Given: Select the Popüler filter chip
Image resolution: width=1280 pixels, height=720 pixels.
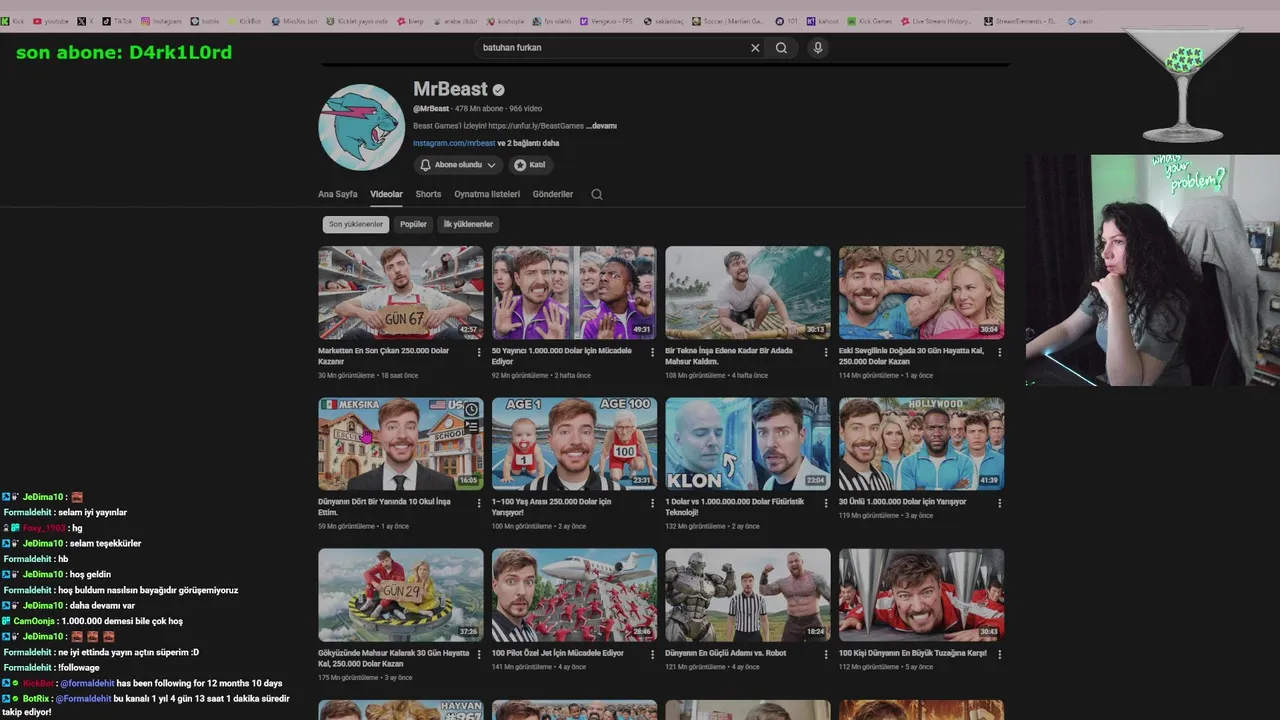Looking at the screenshot, I should coord(413,224).
